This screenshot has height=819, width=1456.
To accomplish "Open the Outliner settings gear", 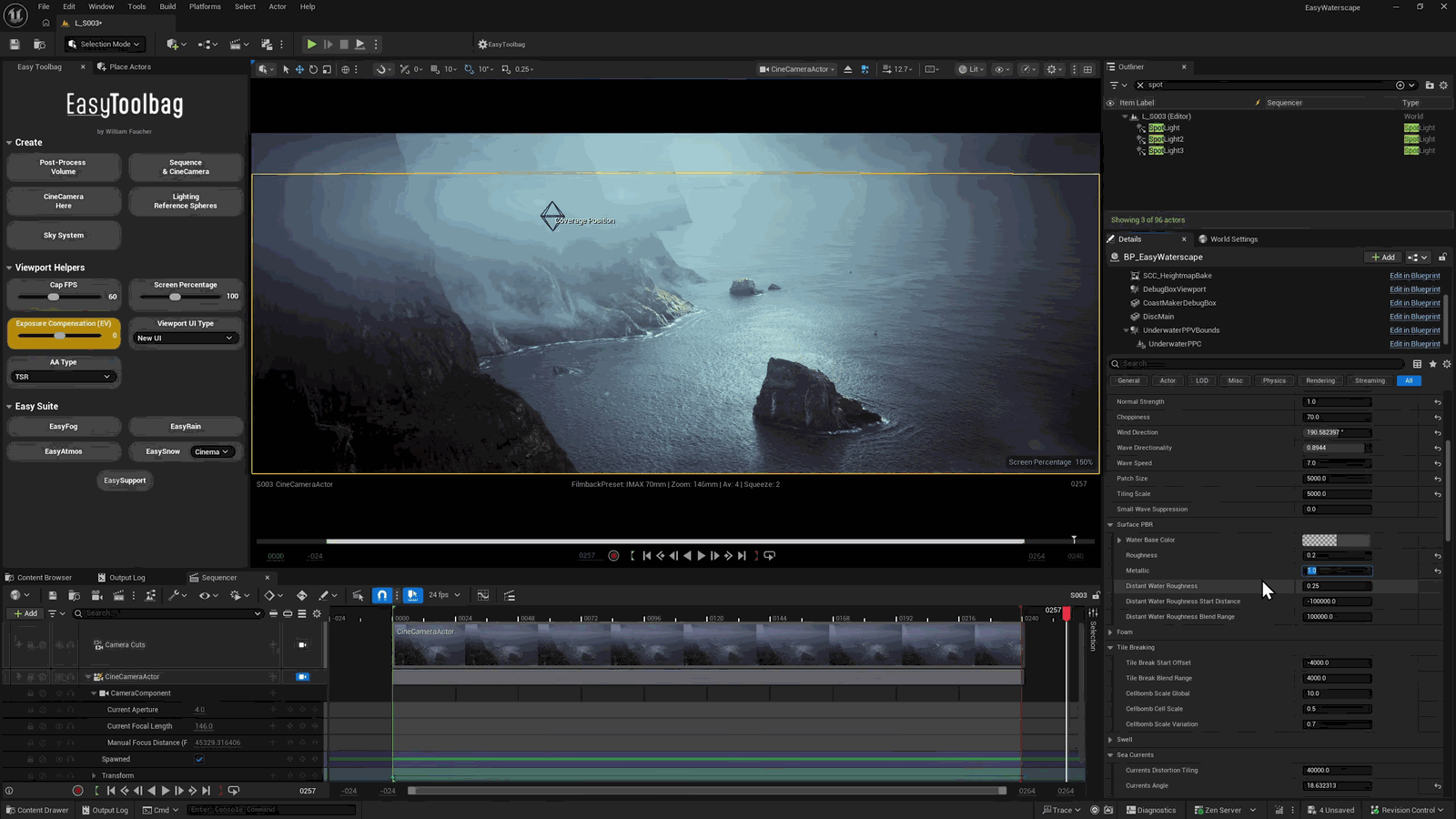I will [x=1443, y=85].
